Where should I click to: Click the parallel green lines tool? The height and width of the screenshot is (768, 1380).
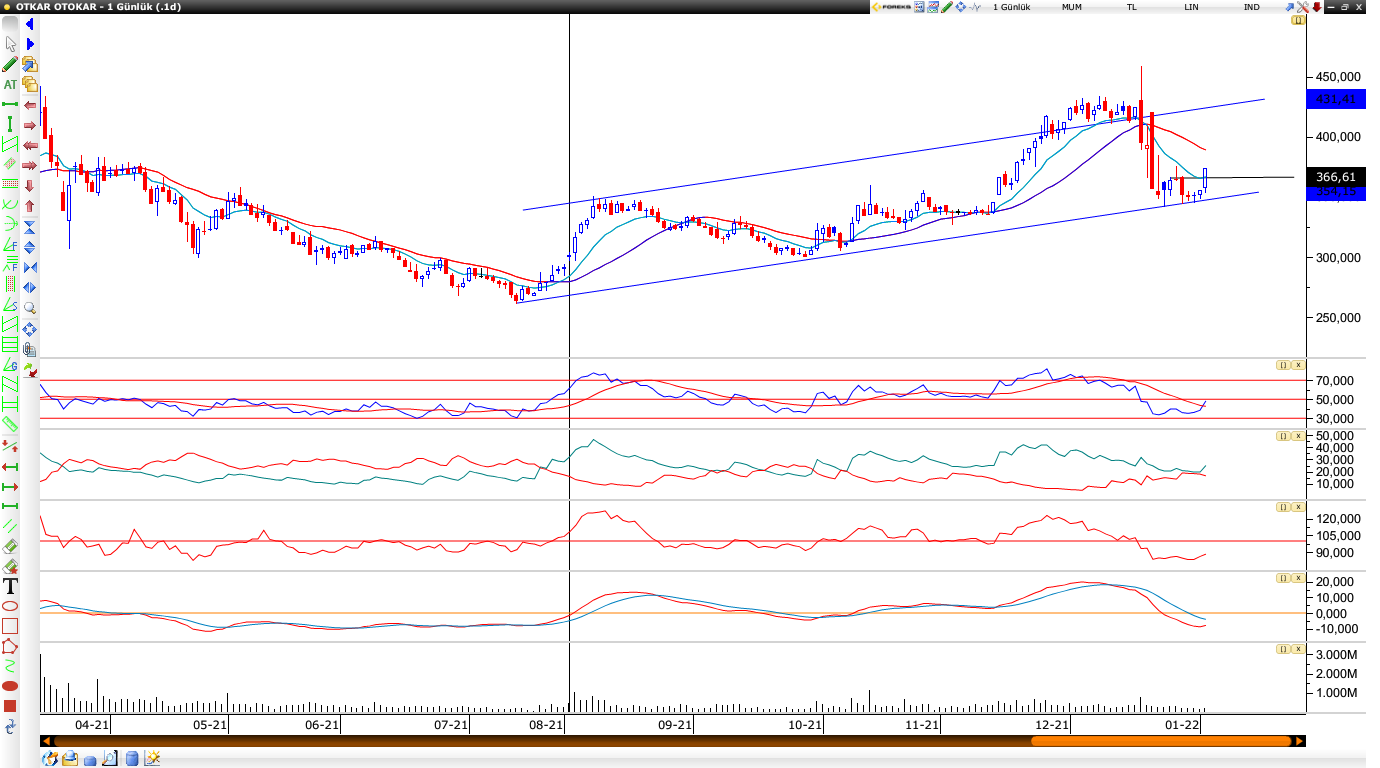[10, 525]
